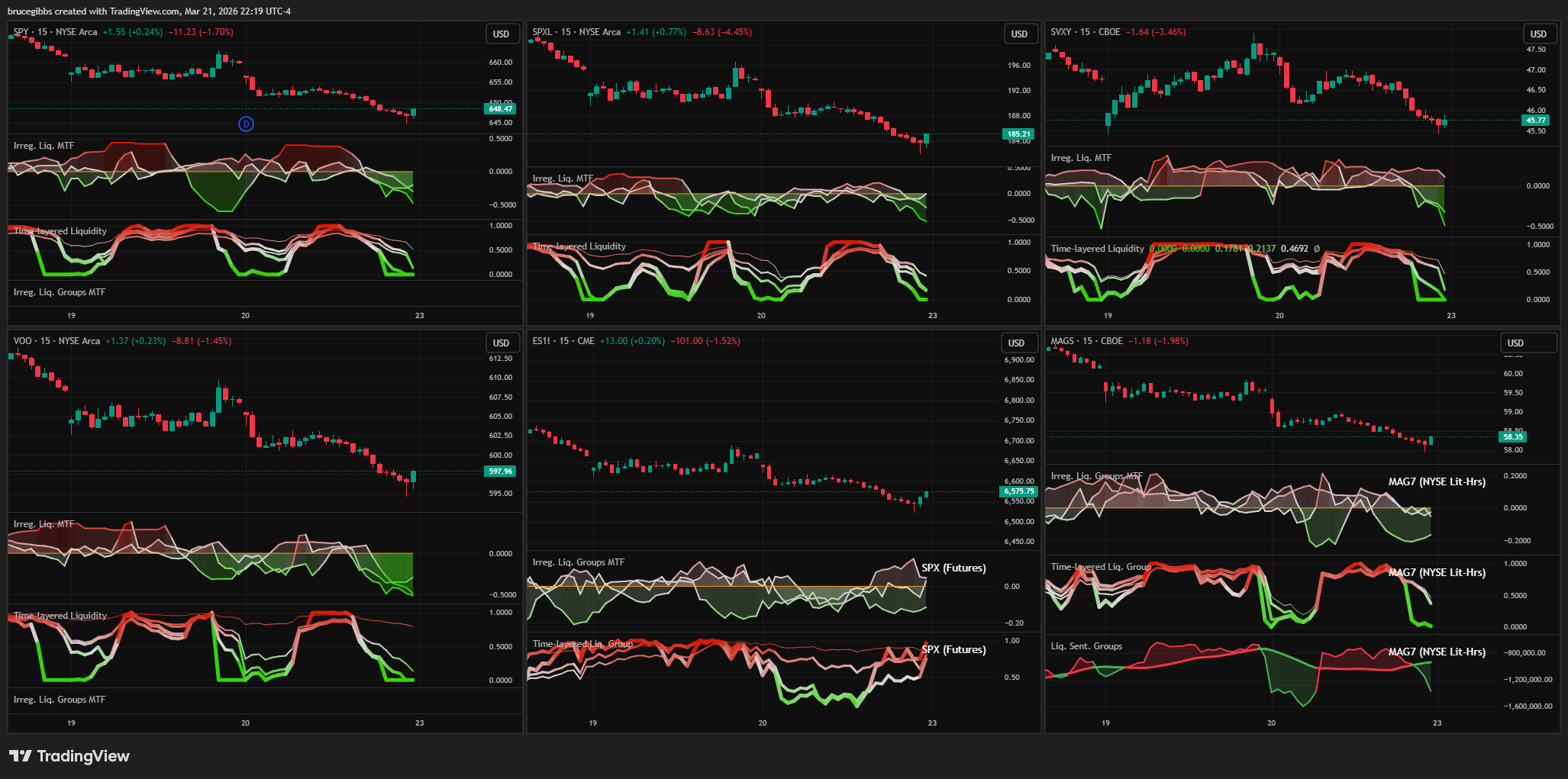Click date 20 on SPXL chart time axis
1568x779 pixels.
pyautogui.click(x=761, y=315)
